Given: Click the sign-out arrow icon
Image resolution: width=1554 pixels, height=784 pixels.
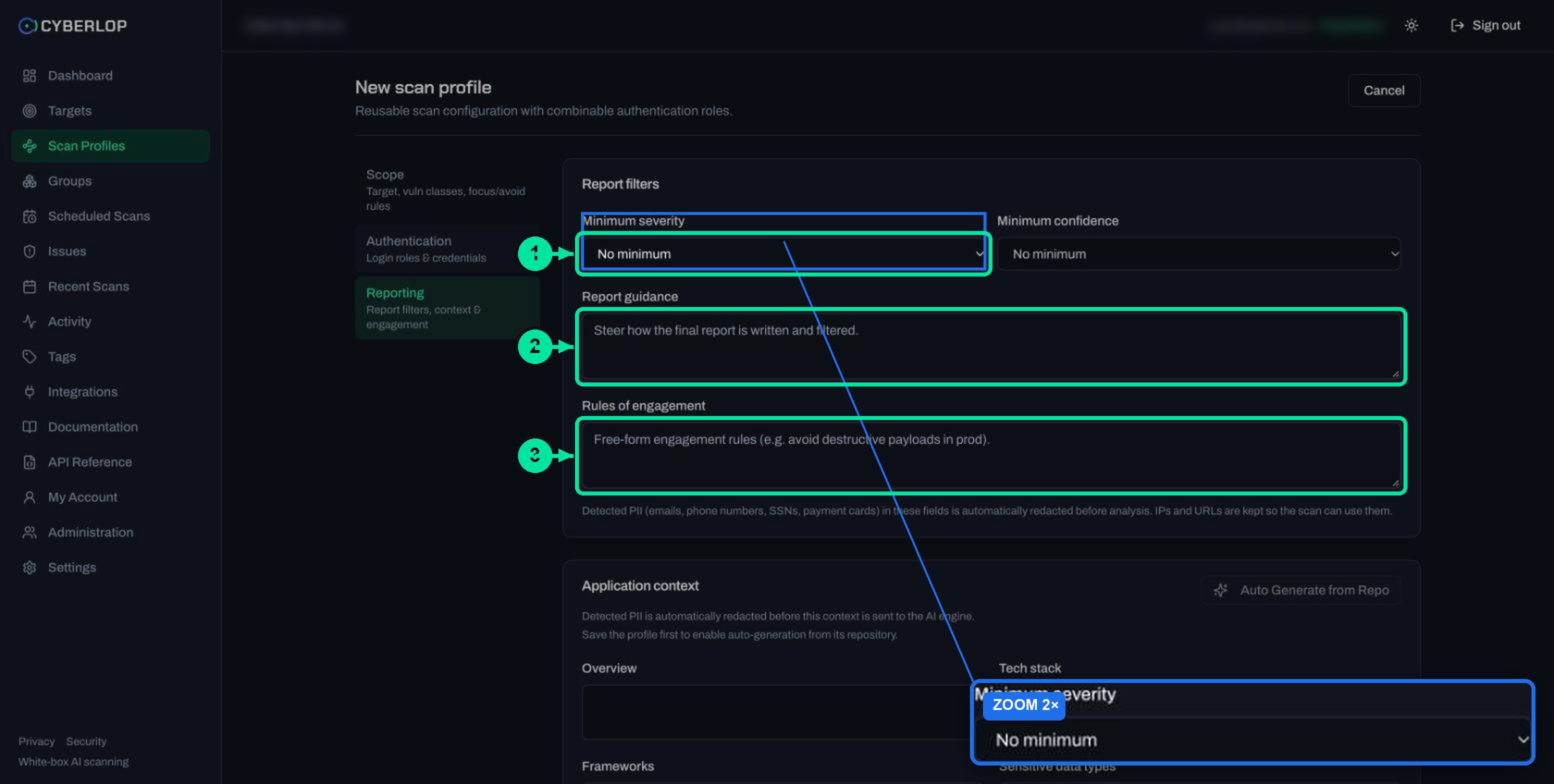Looking at the screenshot, I should click(1457, 25).
